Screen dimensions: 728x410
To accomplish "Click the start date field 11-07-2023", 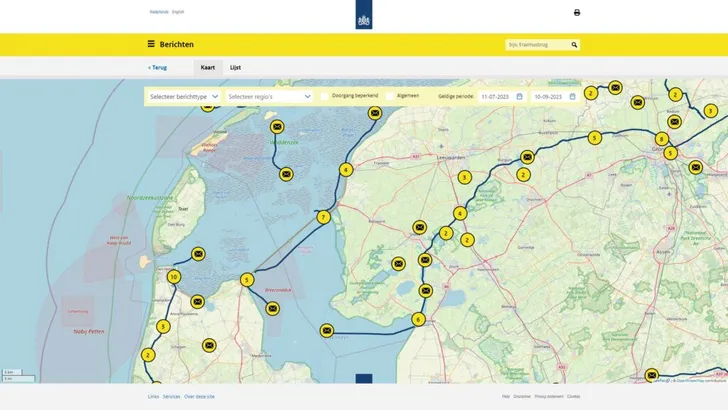I will point(496,97).
